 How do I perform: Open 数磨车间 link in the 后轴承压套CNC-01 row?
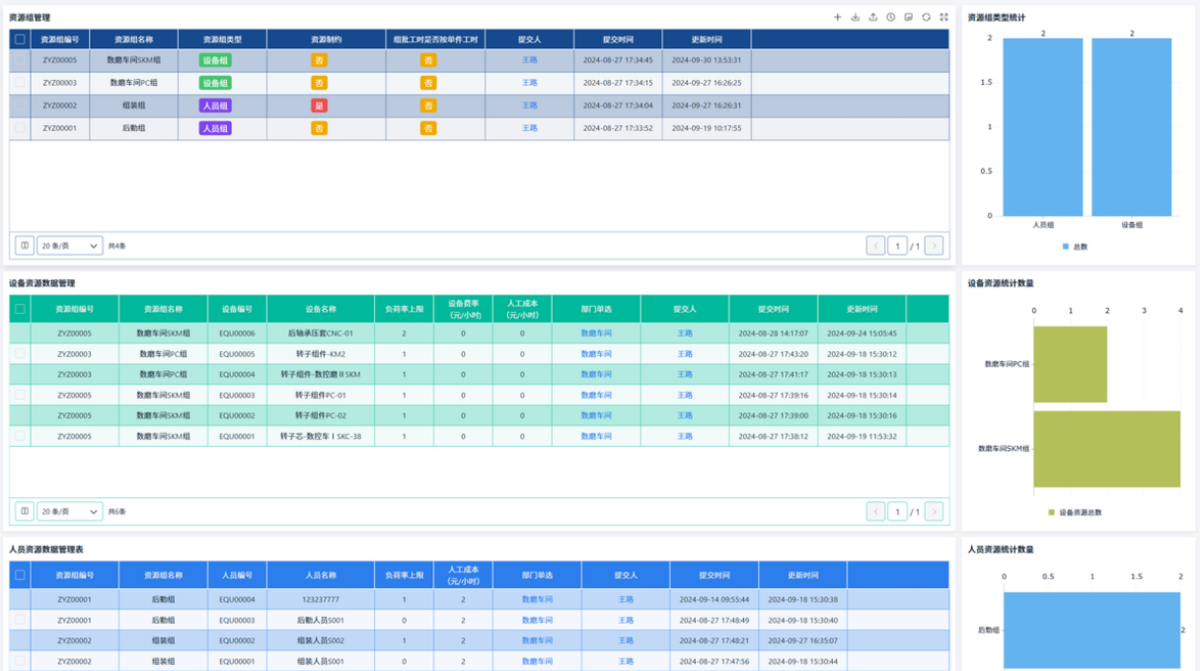click(596, 333)
